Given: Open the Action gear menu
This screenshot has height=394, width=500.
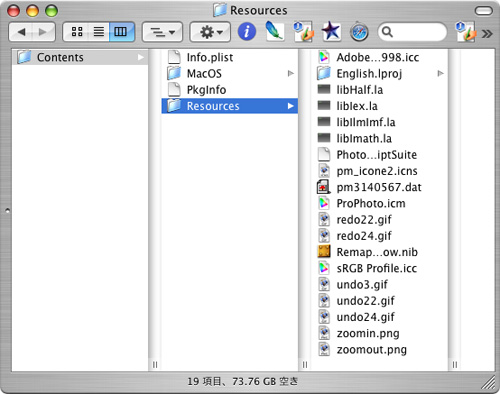Looking at the screenshot, I should (x=210, y=32).
